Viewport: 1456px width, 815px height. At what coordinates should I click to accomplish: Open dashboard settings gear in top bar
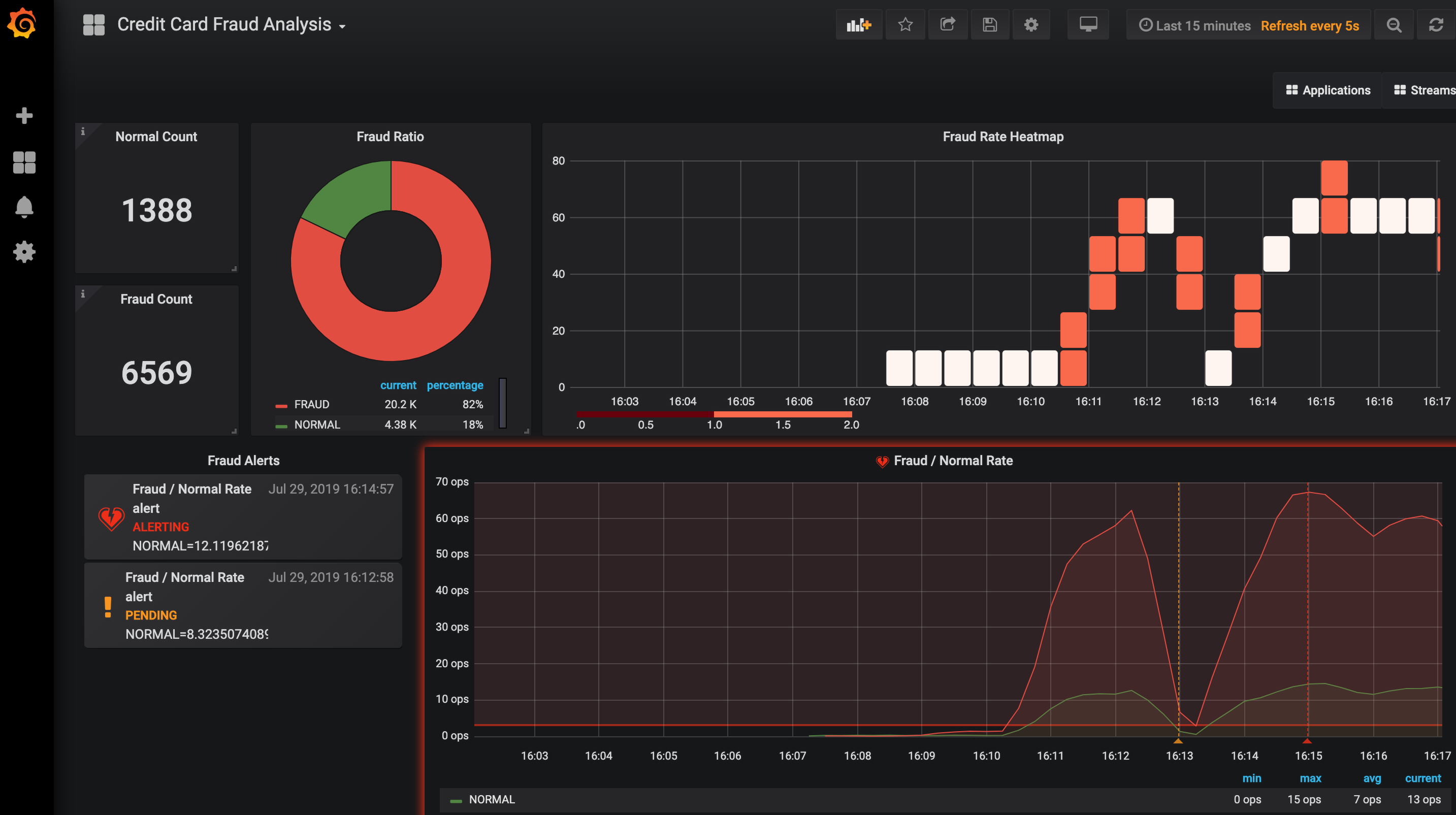(1031, 25)
